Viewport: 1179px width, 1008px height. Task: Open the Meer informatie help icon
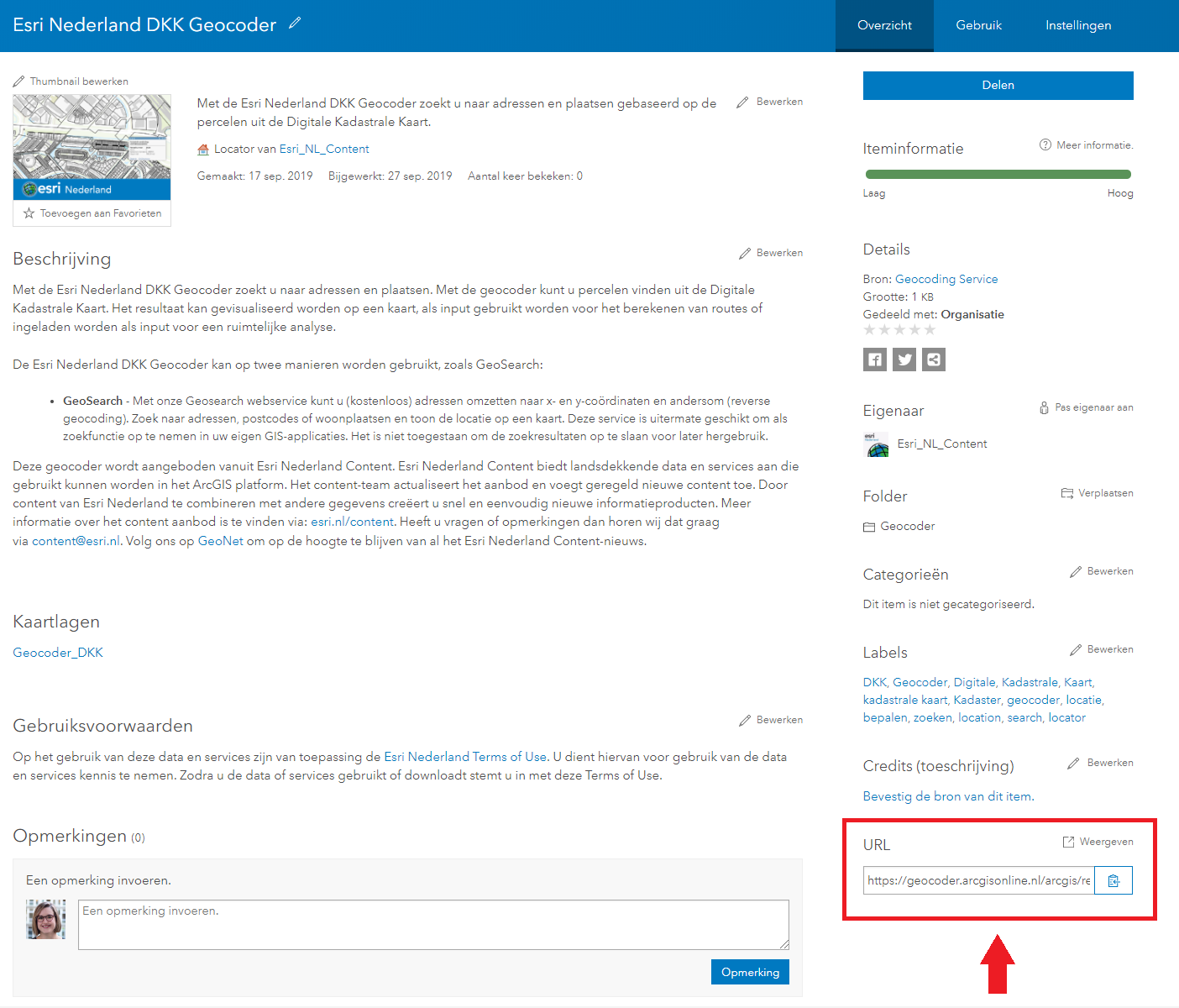click(1045, 144)
